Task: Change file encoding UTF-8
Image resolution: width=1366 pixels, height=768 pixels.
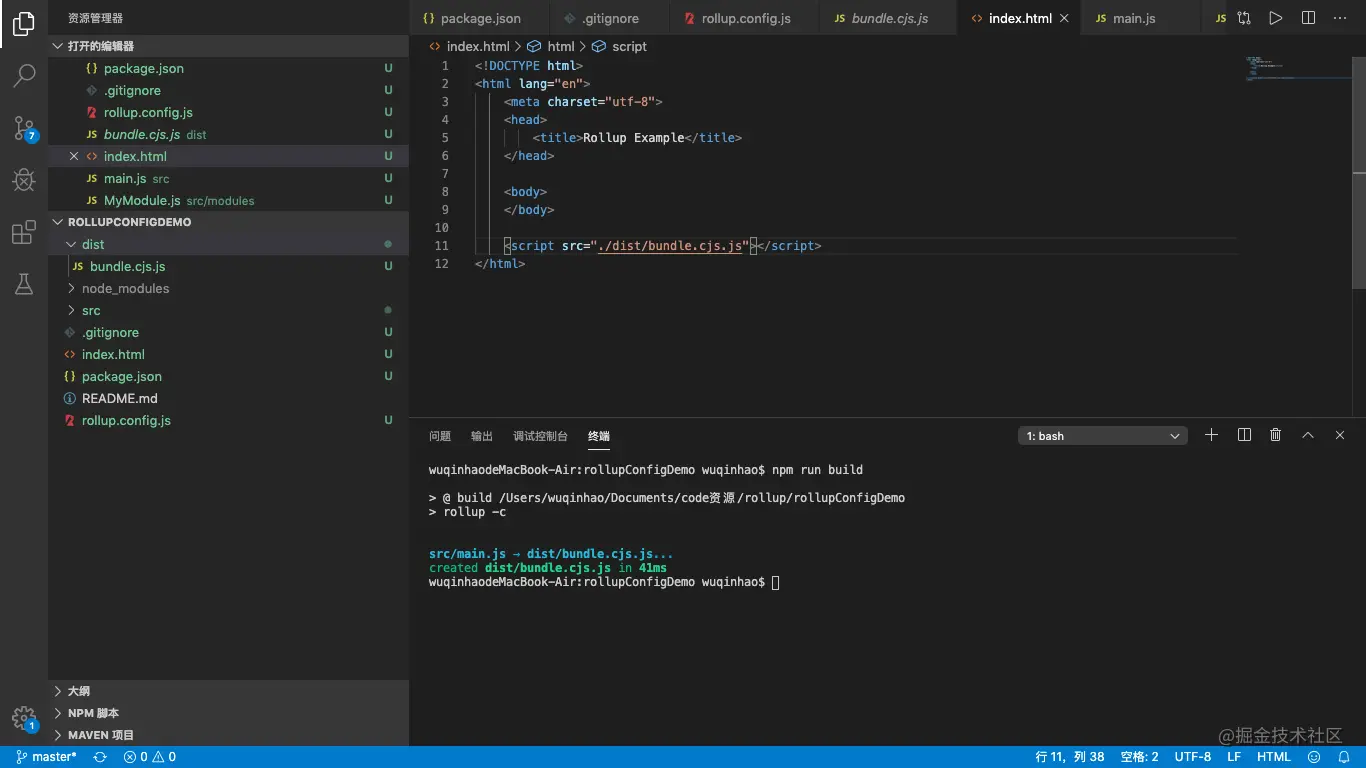Action: [1193, 757]
